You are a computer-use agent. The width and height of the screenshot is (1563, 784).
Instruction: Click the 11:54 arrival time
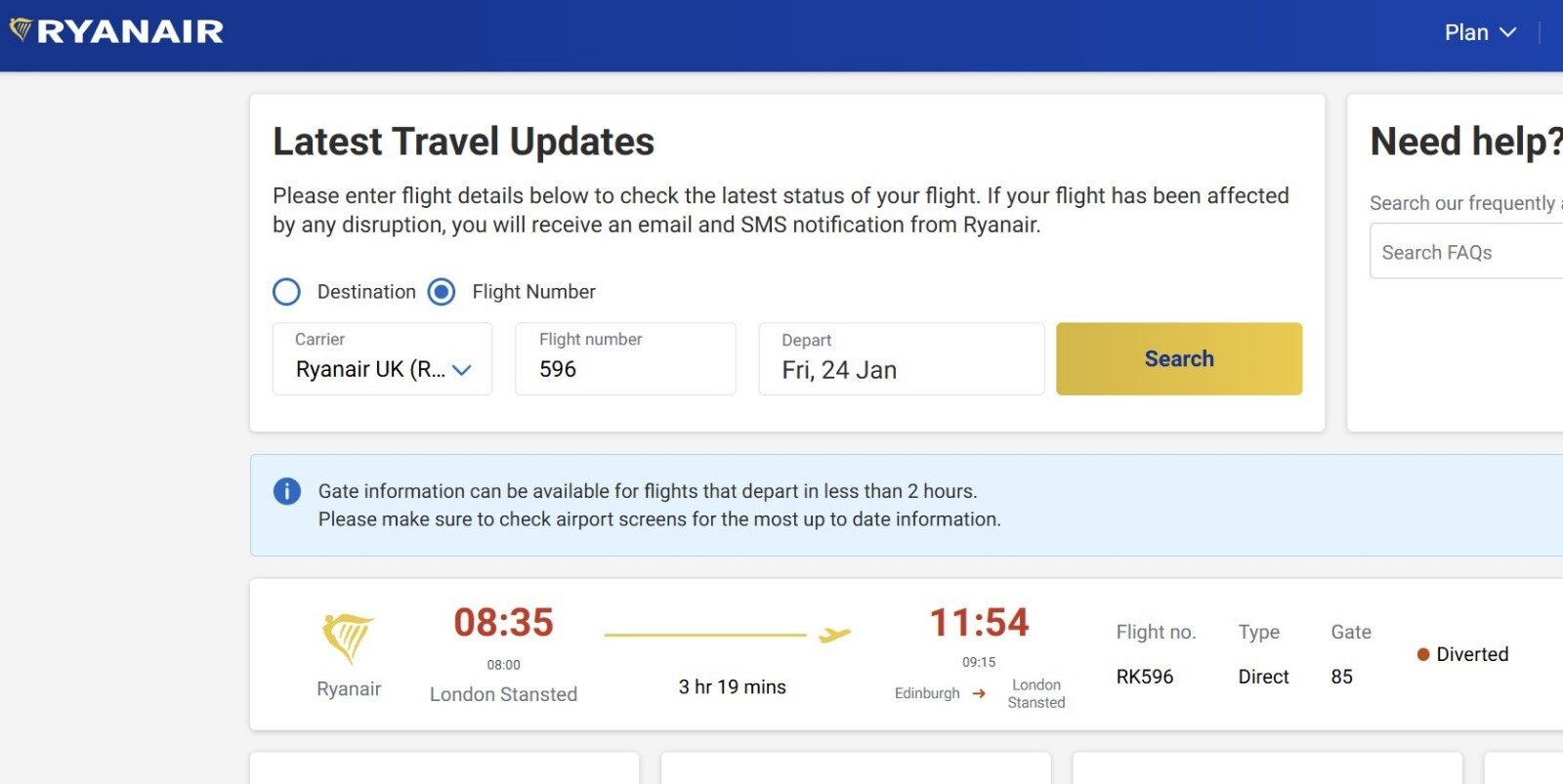(979, 623)
